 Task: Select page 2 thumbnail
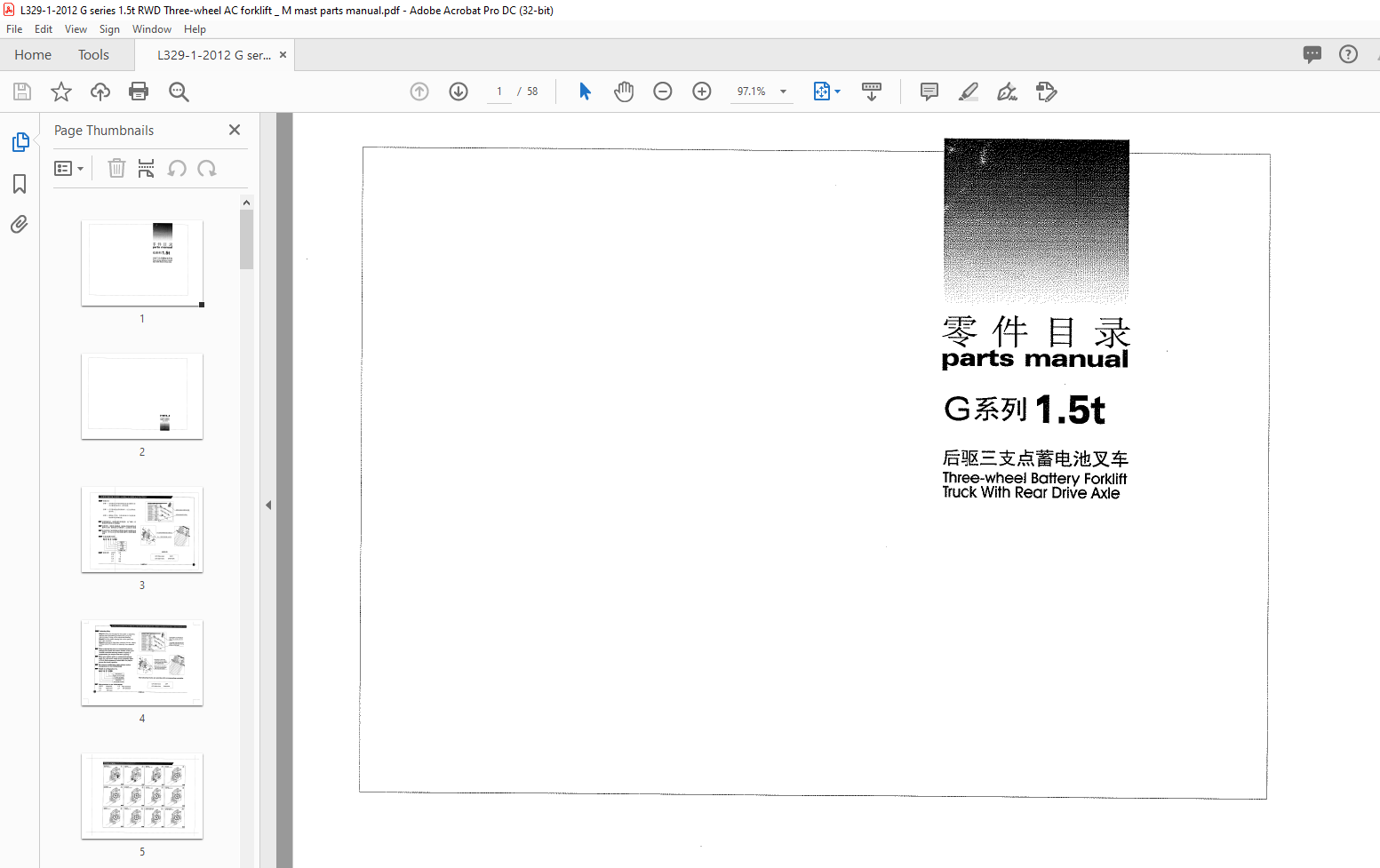click(x=142, y=396)
